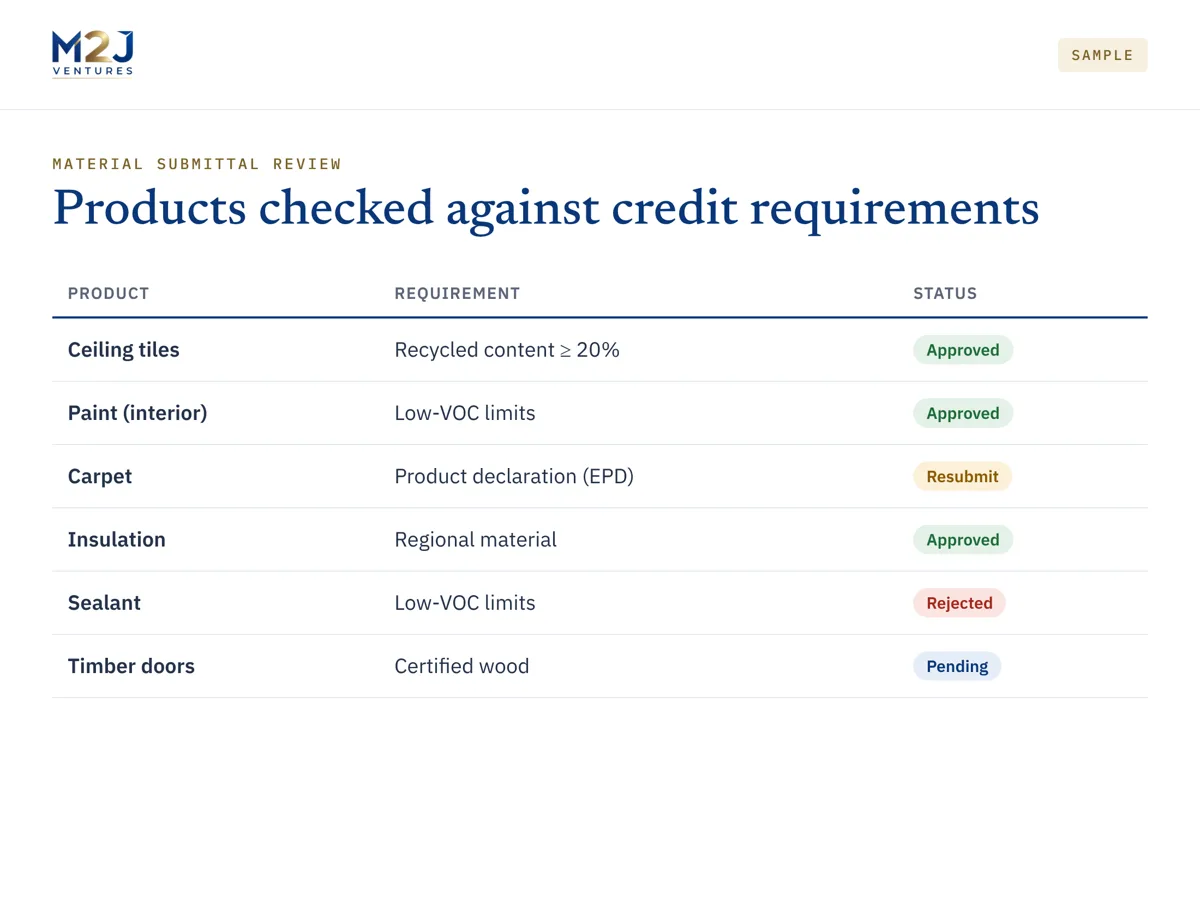Click the Pending status badge

[957, 666]
